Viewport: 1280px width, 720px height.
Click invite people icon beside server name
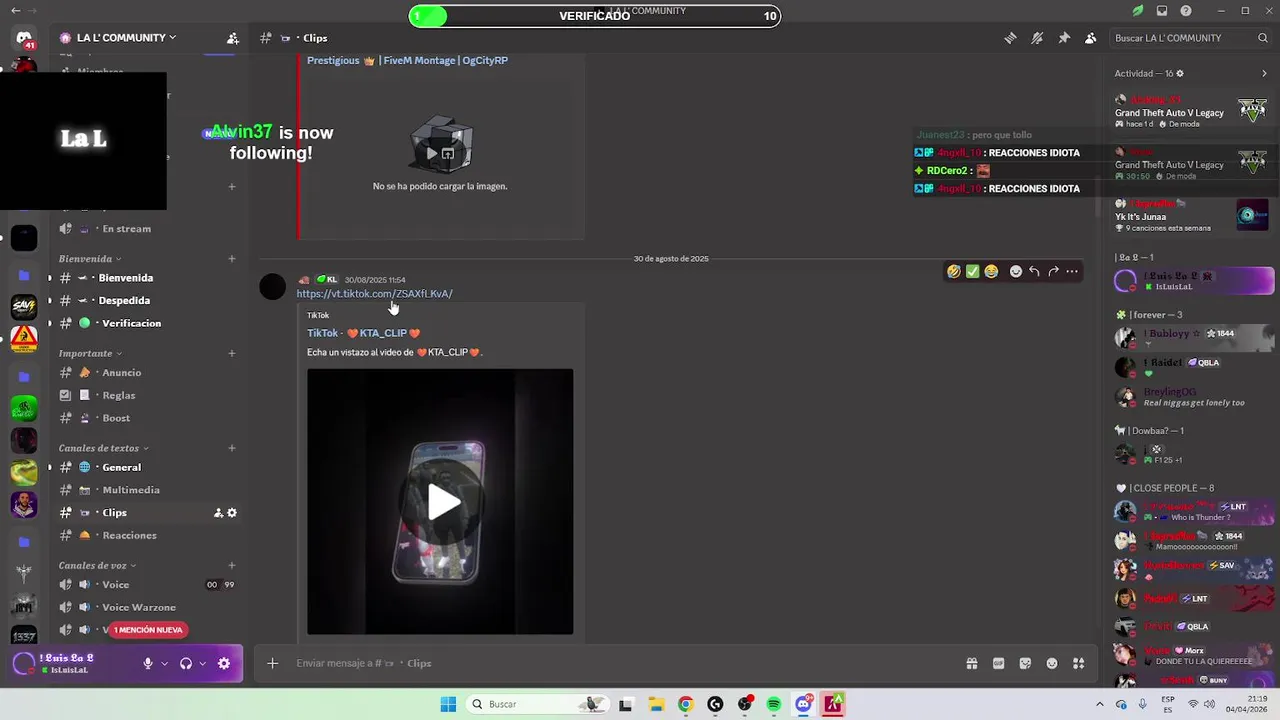coord(232,38)
